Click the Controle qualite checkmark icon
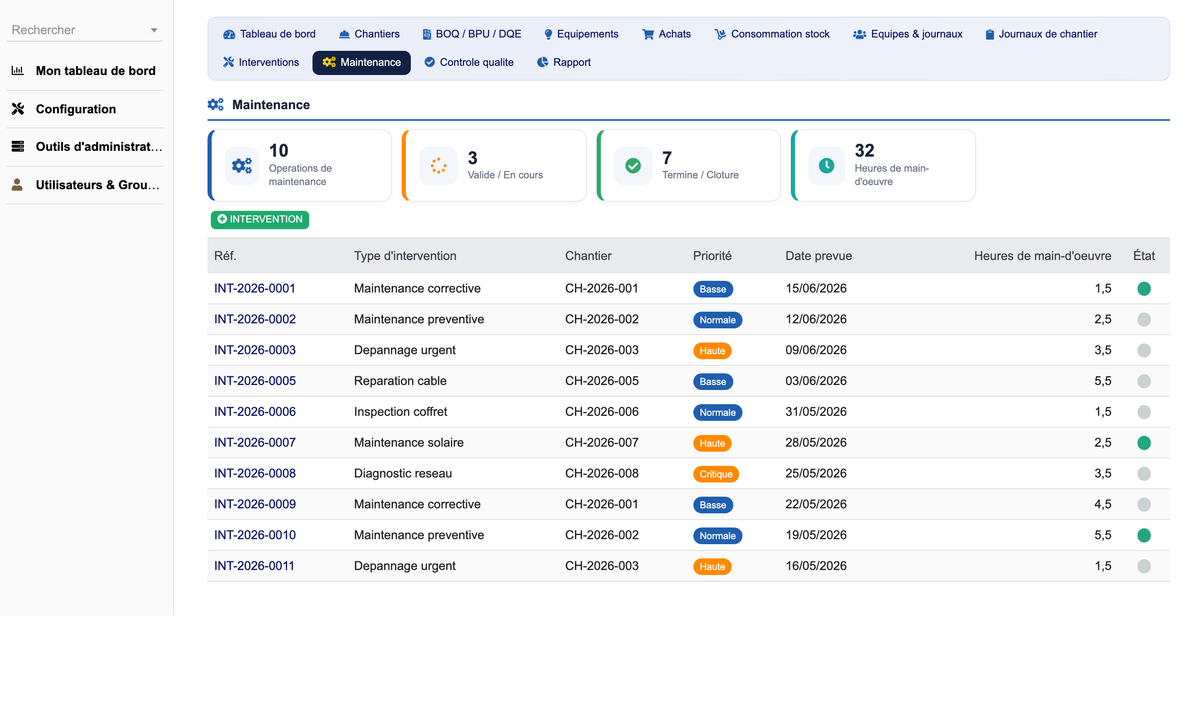 tap(430, 62)
